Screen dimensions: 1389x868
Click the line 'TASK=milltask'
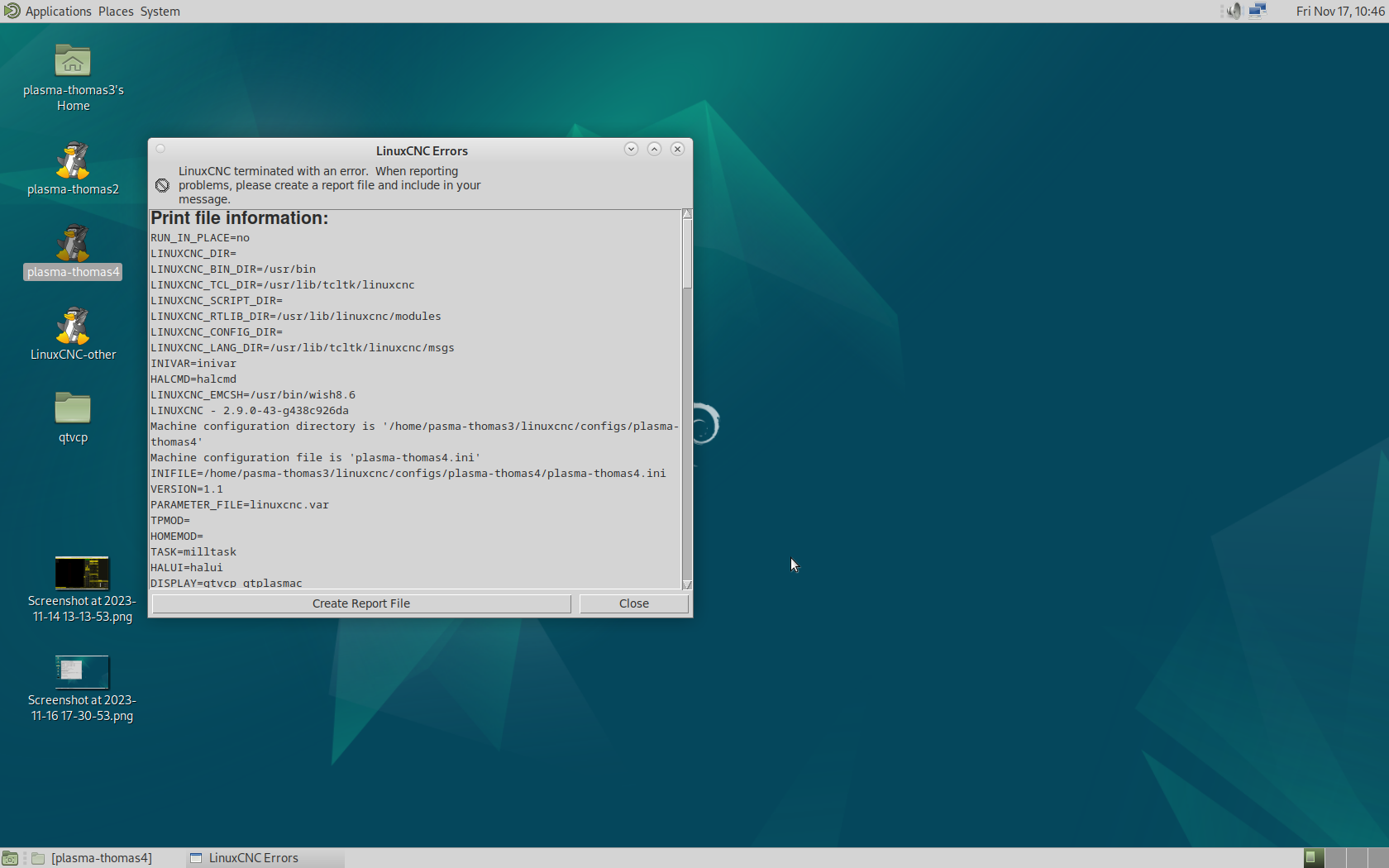tap(193, 552)
